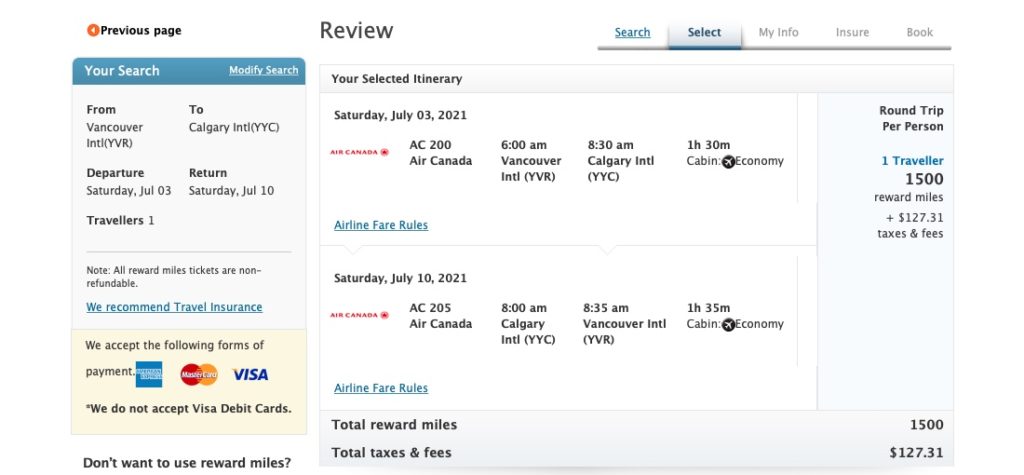The image size is (1024, 475).
Task: Click the Air Canada logo for flight AC 200
Action: [x=359, y=152]
